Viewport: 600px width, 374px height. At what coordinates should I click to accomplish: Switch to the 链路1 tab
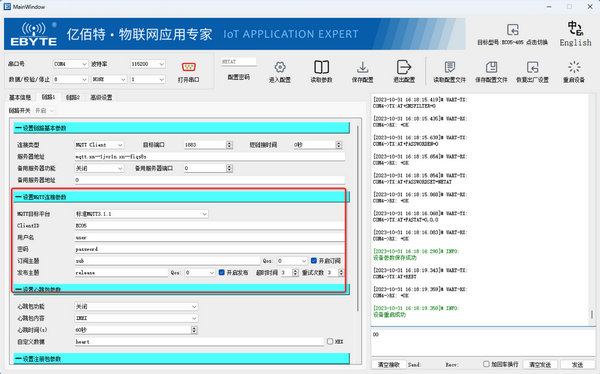click(x=48, y=97)
